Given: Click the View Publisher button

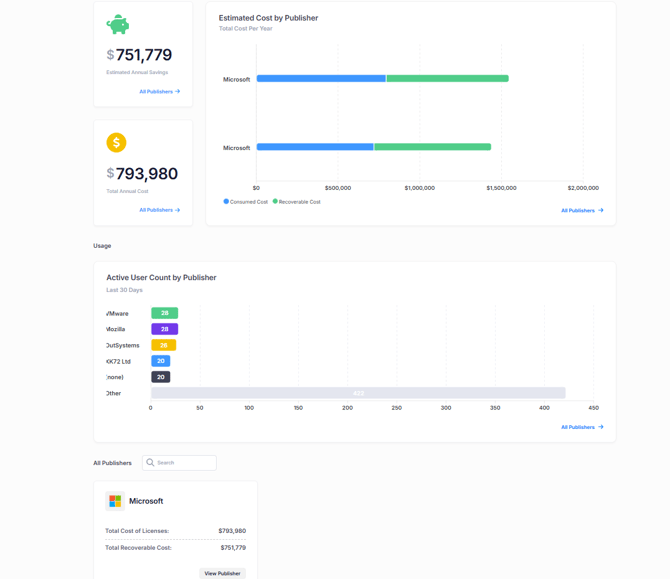Looking at the screenshot, I should pos(222,573).
